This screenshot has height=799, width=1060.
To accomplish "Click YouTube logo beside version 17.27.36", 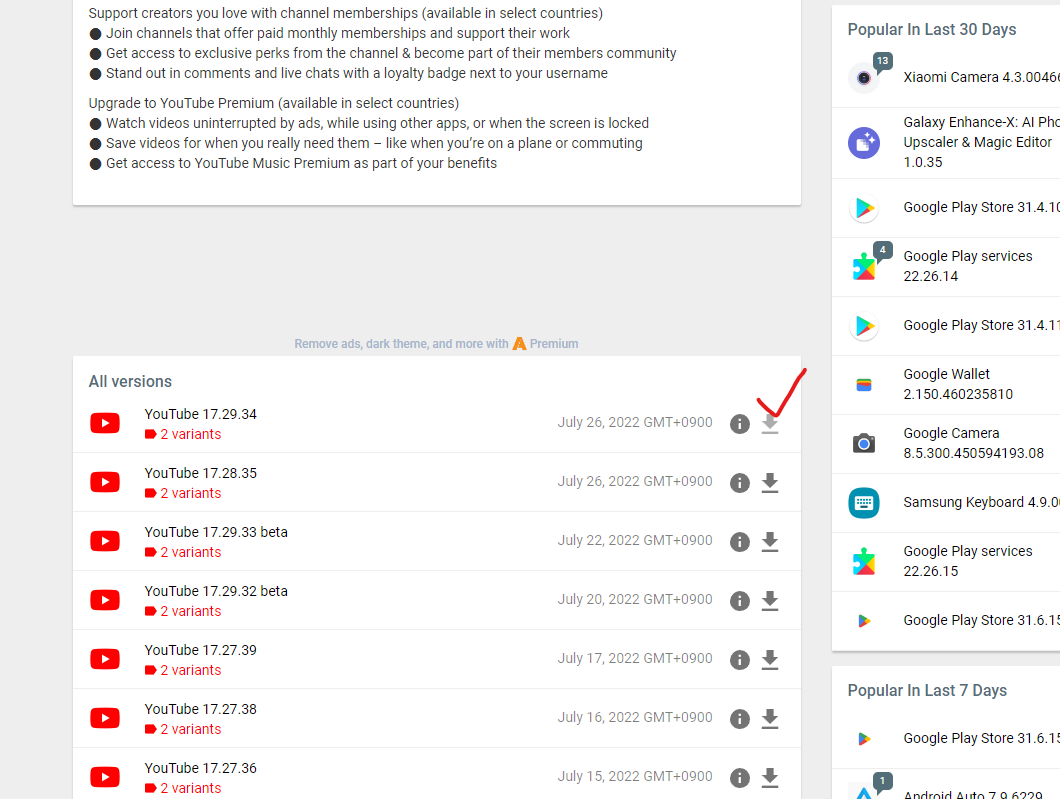I will click(x=105, y=777).
